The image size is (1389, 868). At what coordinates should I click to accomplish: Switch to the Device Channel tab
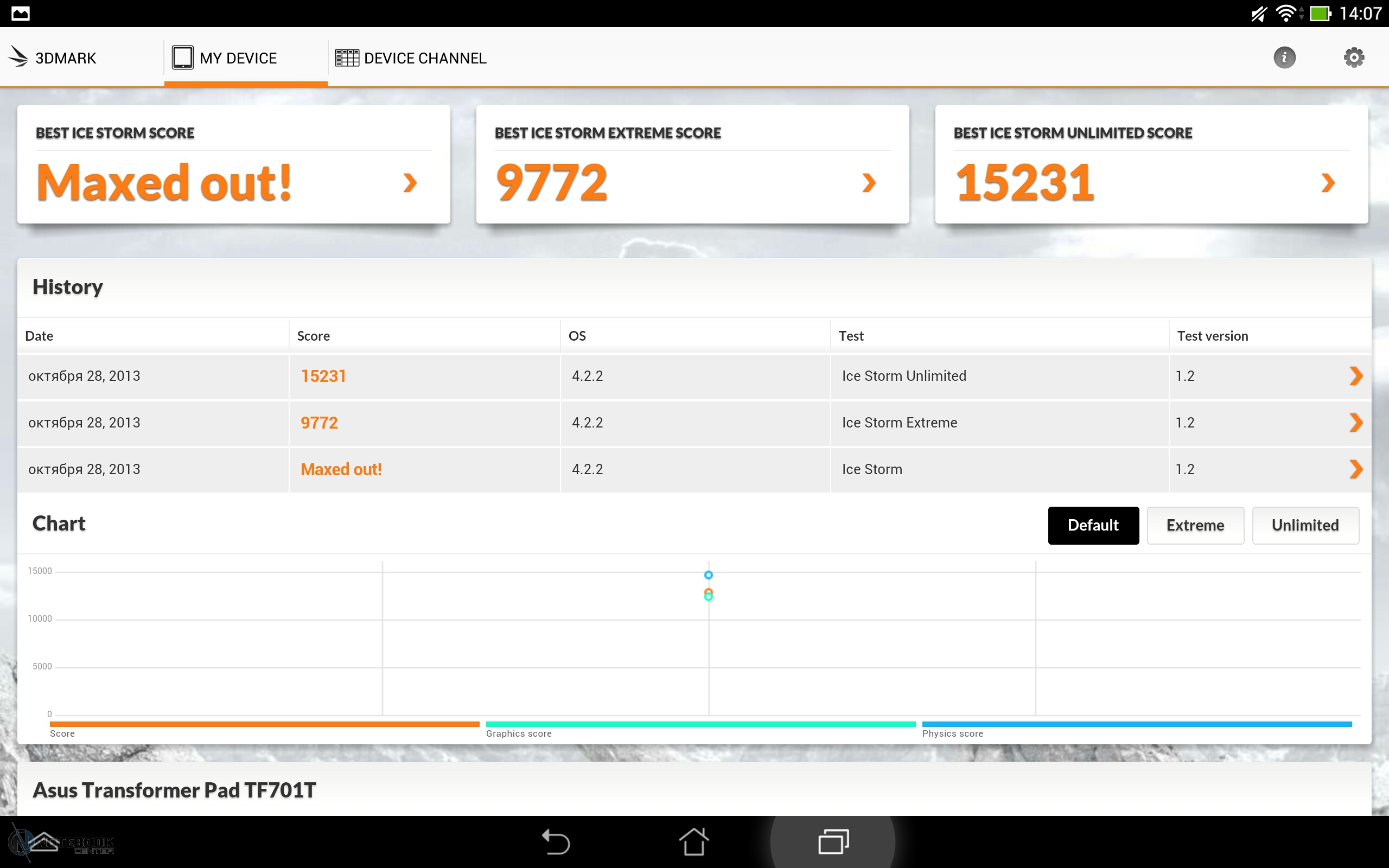(411, 58)
